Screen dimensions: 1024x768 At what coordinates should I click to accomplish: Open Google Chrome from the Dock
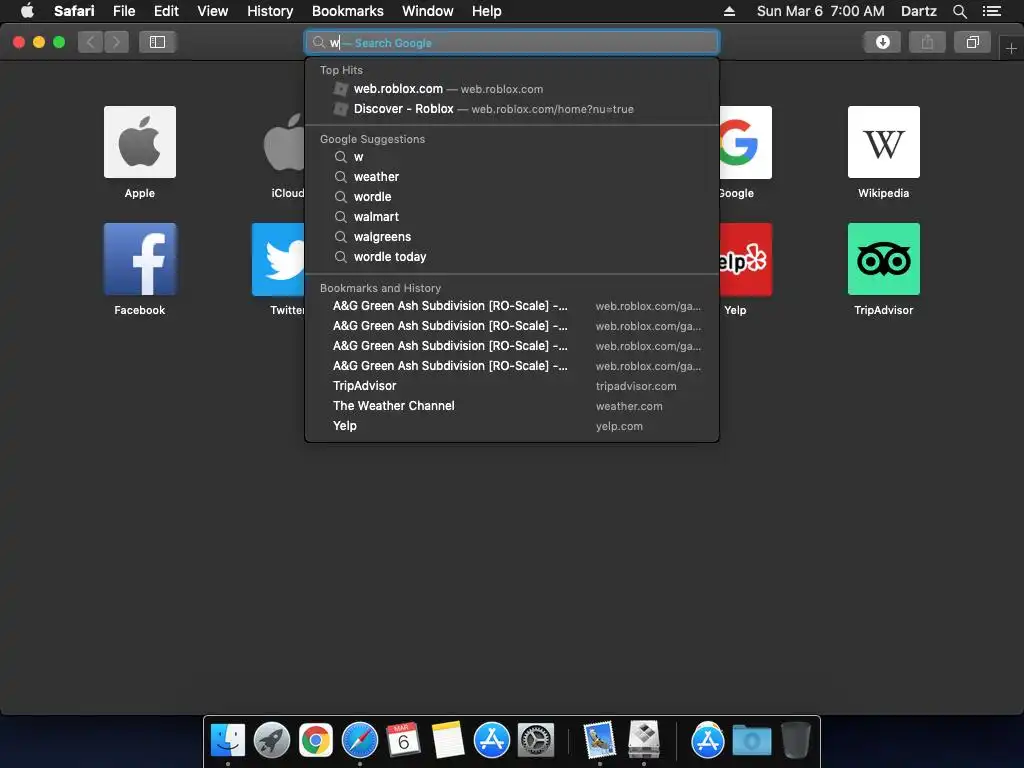(316, 740)
